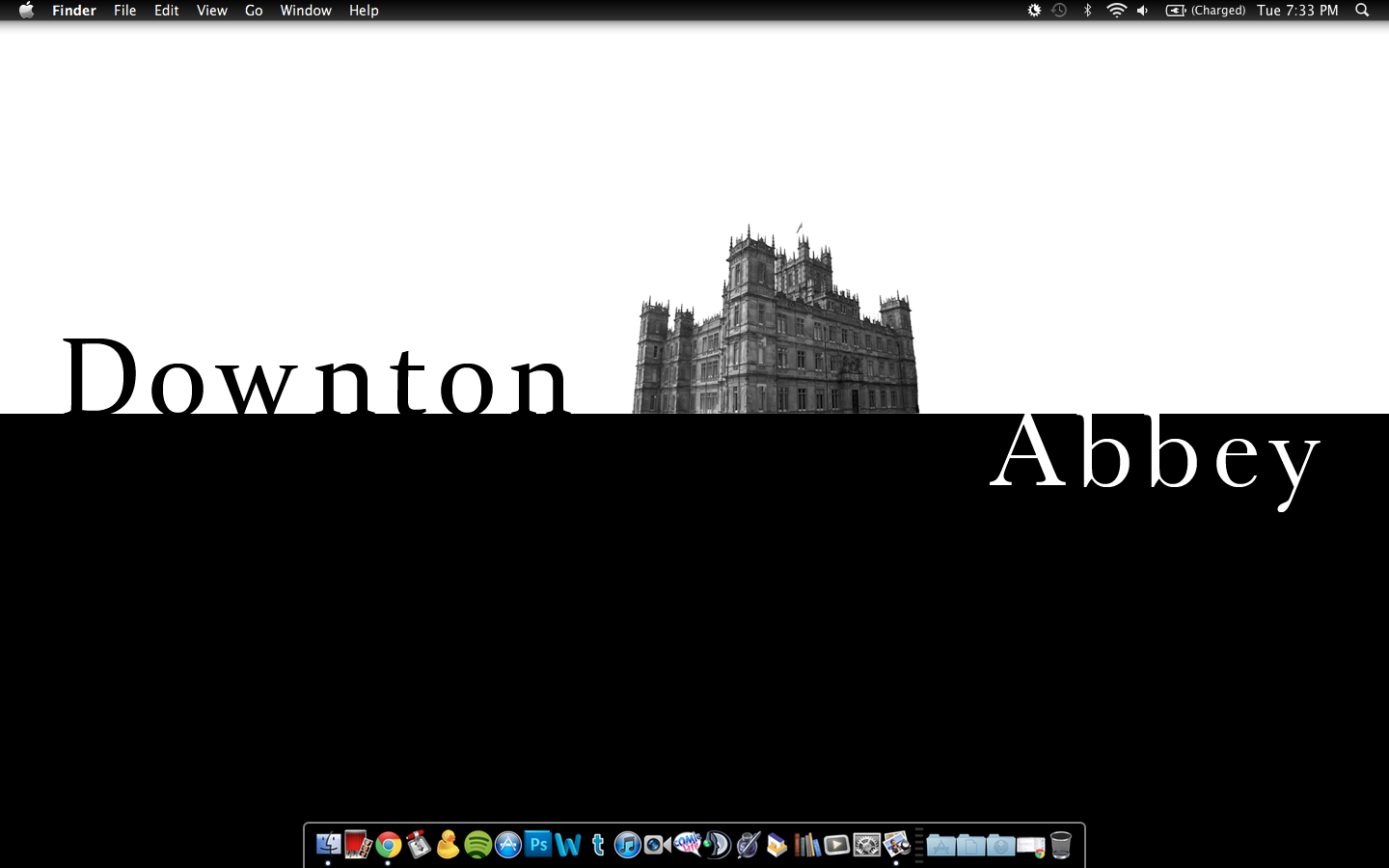
Task: Open Spotify from the dock
Action: [477, 845]
